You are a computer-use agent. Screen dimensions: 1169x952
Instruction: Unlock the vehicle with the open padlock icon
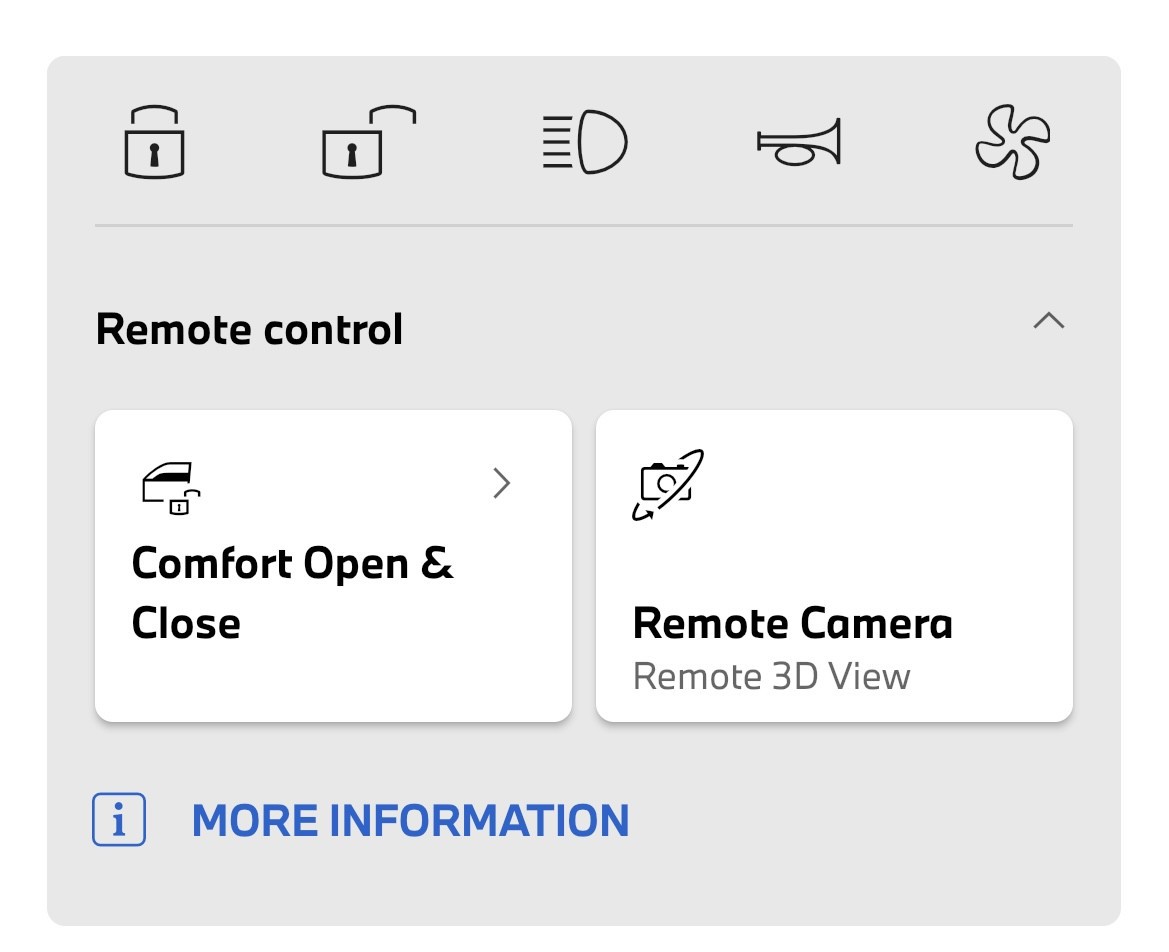pos(368,142)
